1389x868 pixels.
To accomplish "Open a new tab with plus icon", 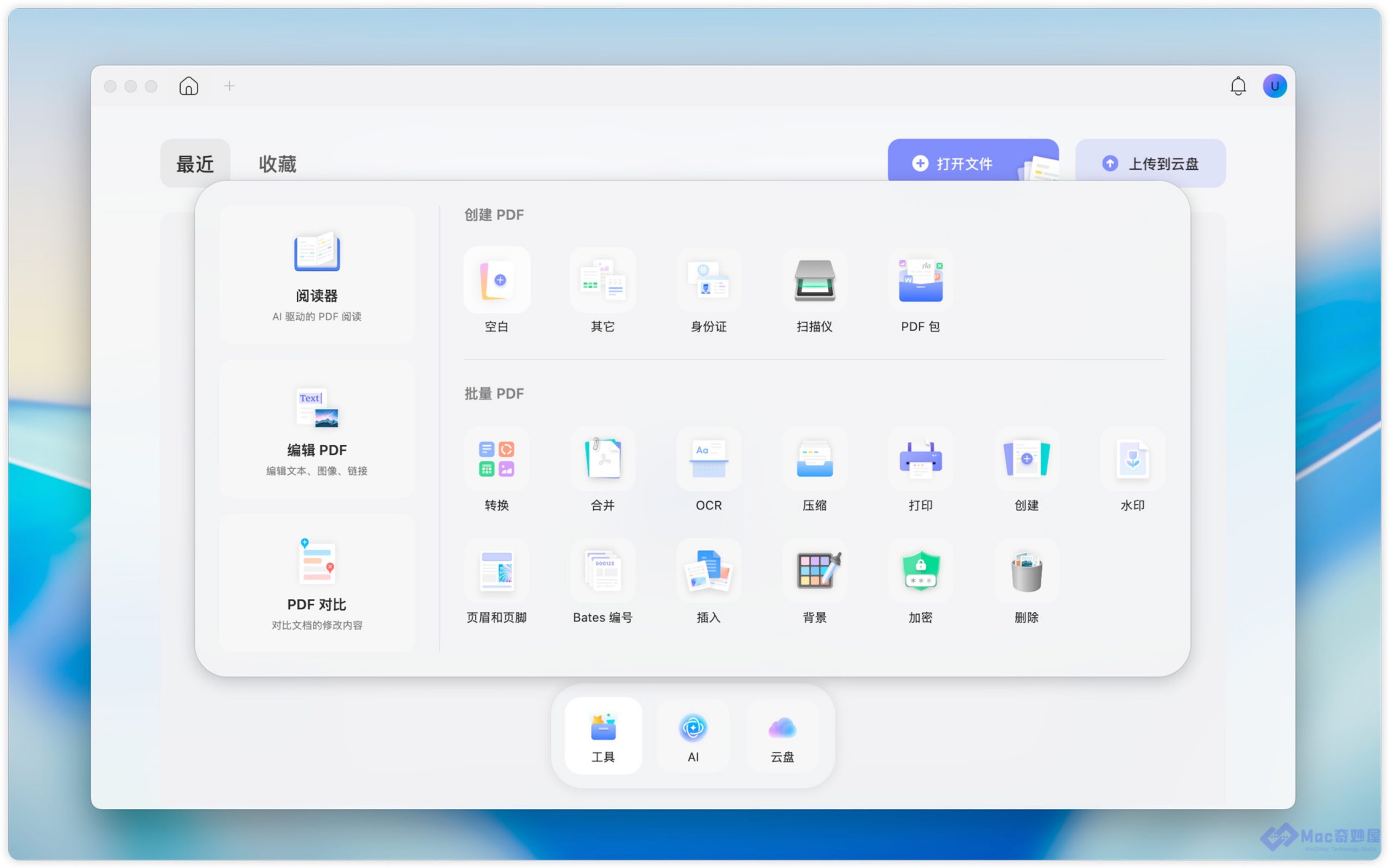I will point(230,86).
